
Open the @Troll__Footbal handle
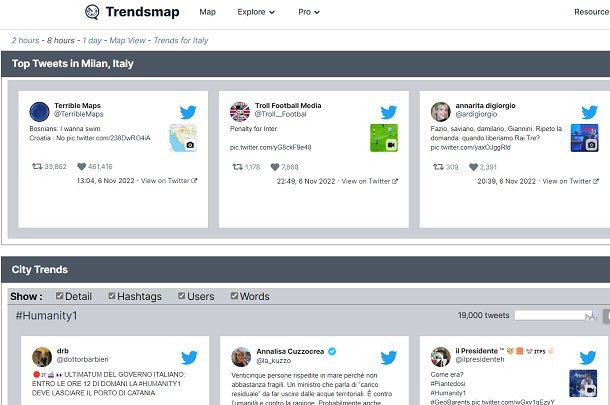[280, 114]
